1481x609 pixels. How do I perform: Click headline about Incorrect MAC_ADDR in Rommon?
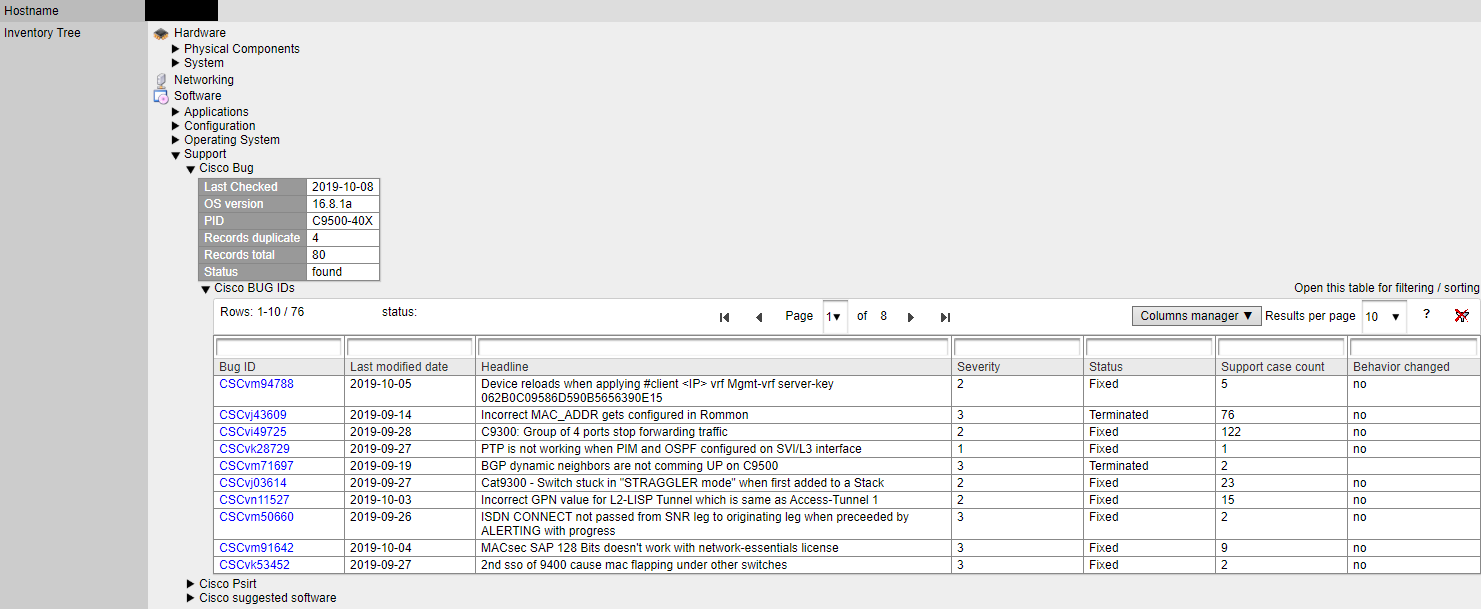pyautogui.click(x=614, y=415)
